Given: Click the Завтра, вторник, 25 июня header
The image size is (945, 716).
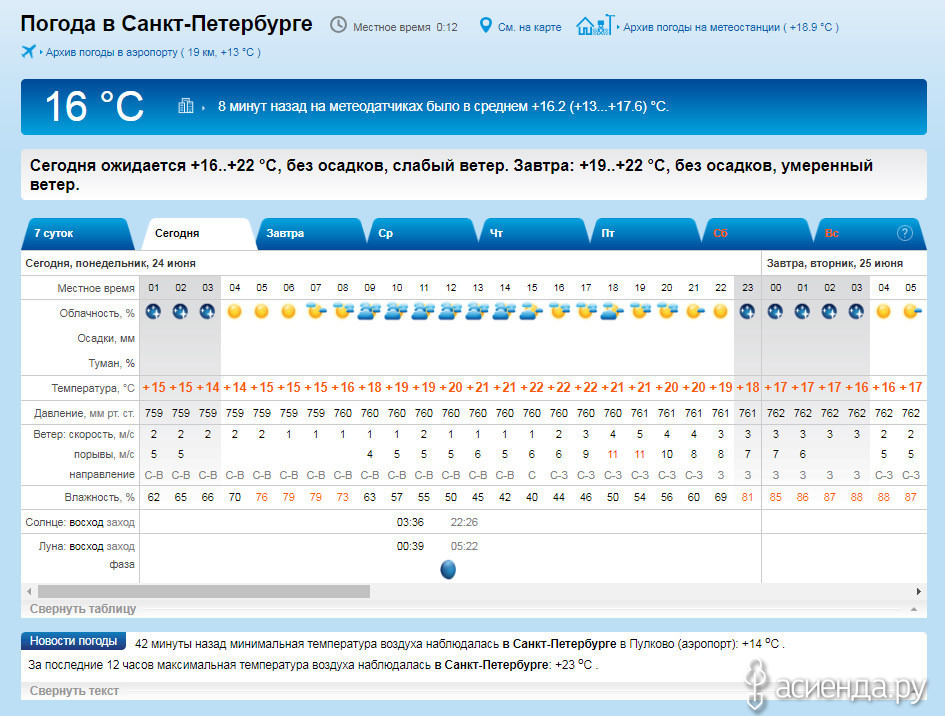Looking at the screenshot, I should [835, 263].
